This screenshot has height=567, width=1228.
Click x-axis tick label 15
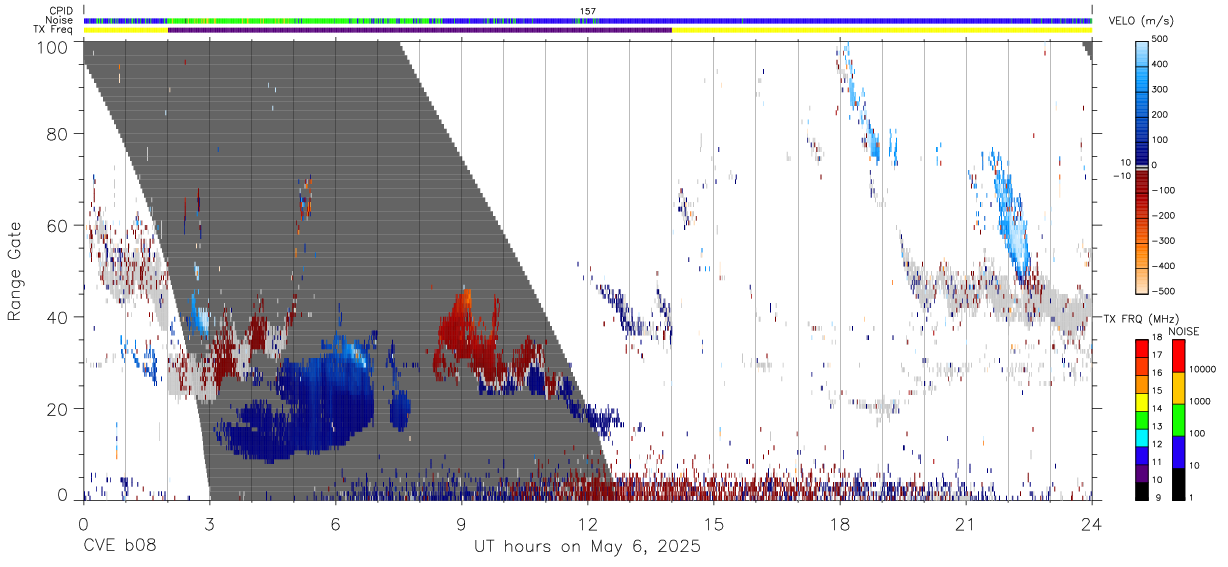(713, 524)
